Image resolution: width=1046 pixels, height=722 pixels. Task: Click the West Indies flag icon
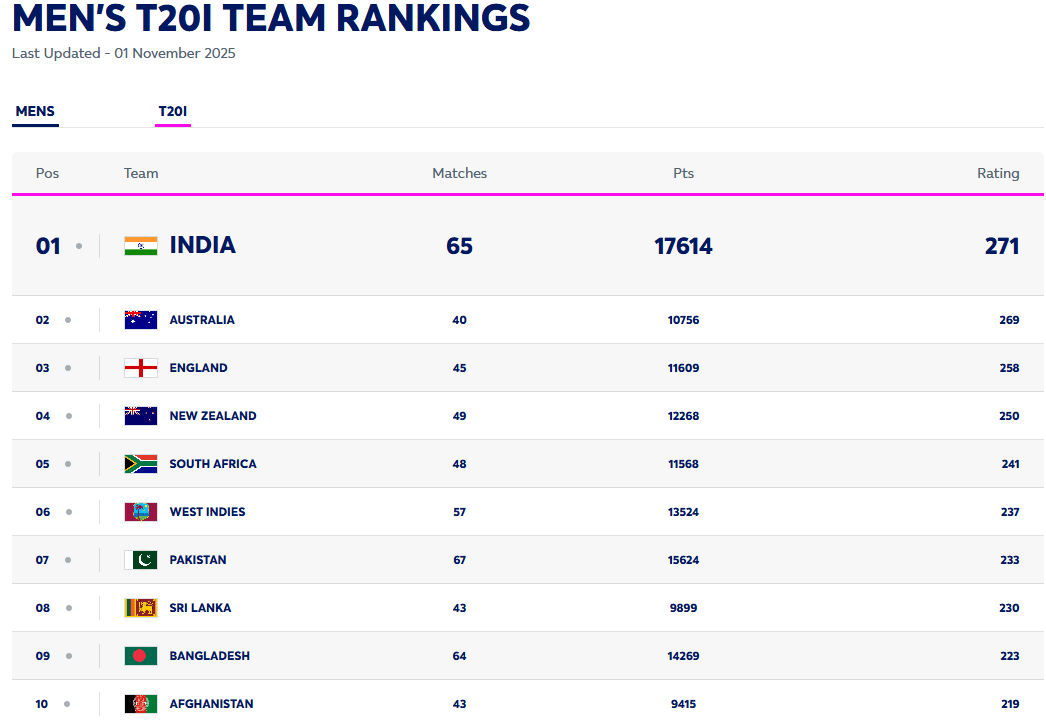(141, 512)
